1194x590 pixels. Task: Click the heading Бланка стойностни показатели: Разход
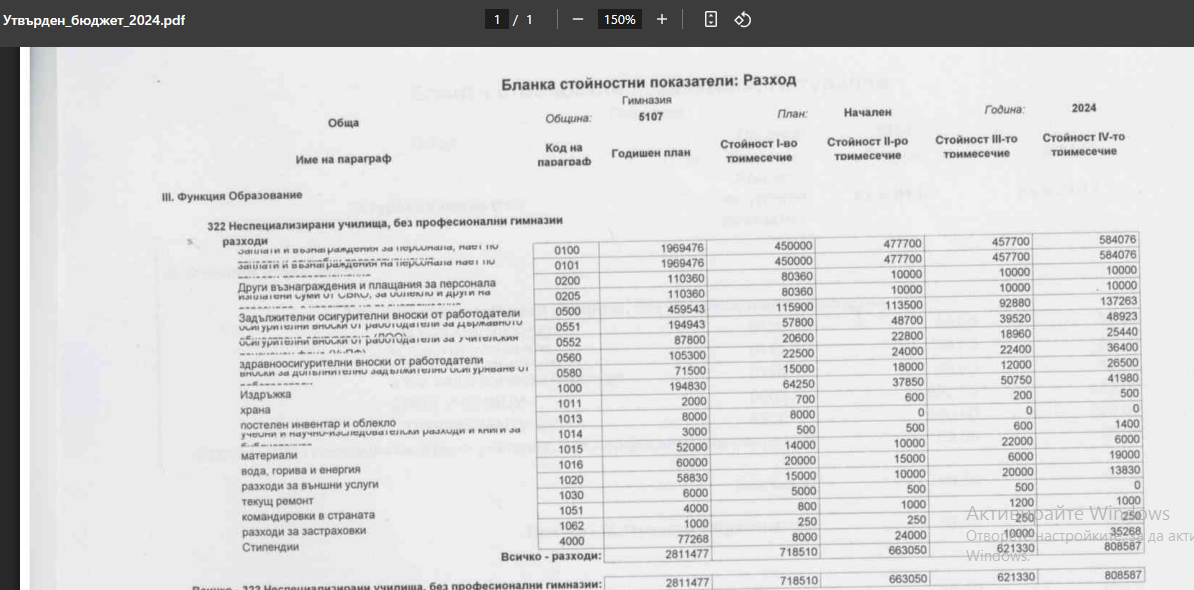click(x=648, y=80)
